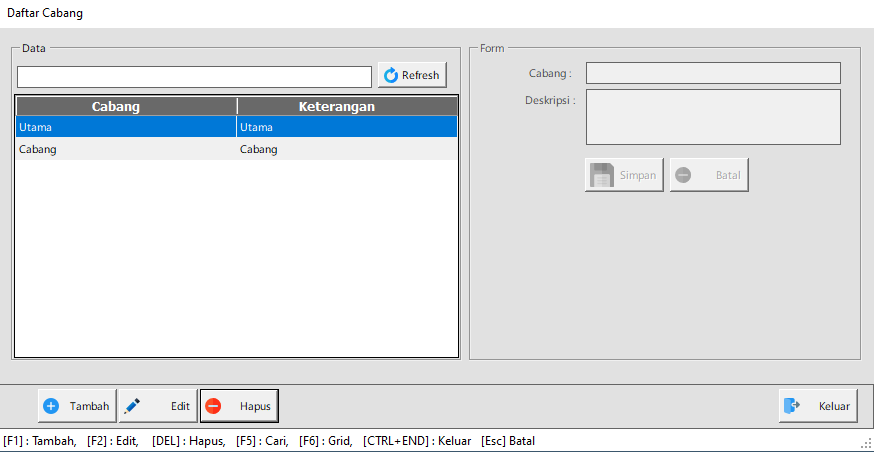Click the Cabang text field in Form
This screenshot has width=874, height=452.
[x=712, y=73]
